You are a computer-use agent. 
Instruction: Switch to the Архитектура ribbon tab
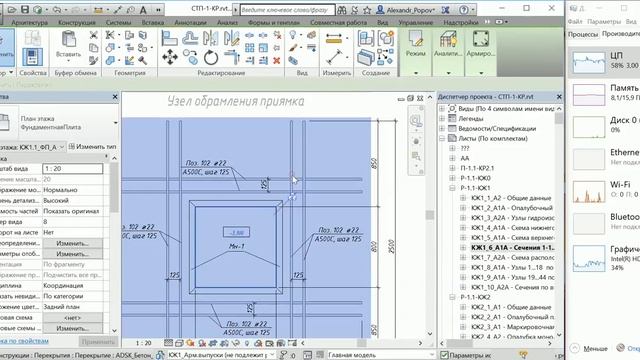(x=29, y=23)
